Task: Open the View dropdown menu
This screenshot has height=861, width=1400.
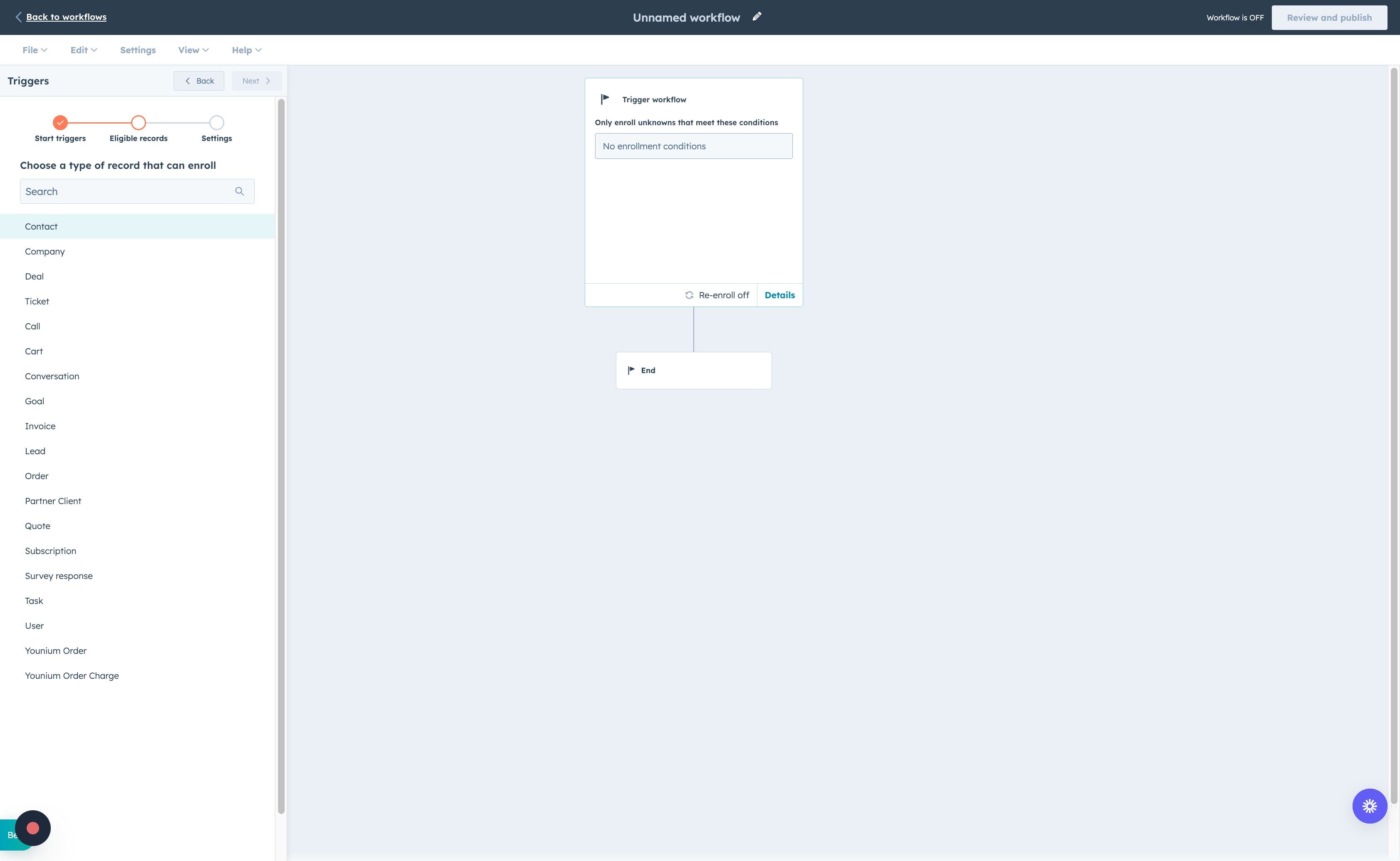Action: coord(193,50)
